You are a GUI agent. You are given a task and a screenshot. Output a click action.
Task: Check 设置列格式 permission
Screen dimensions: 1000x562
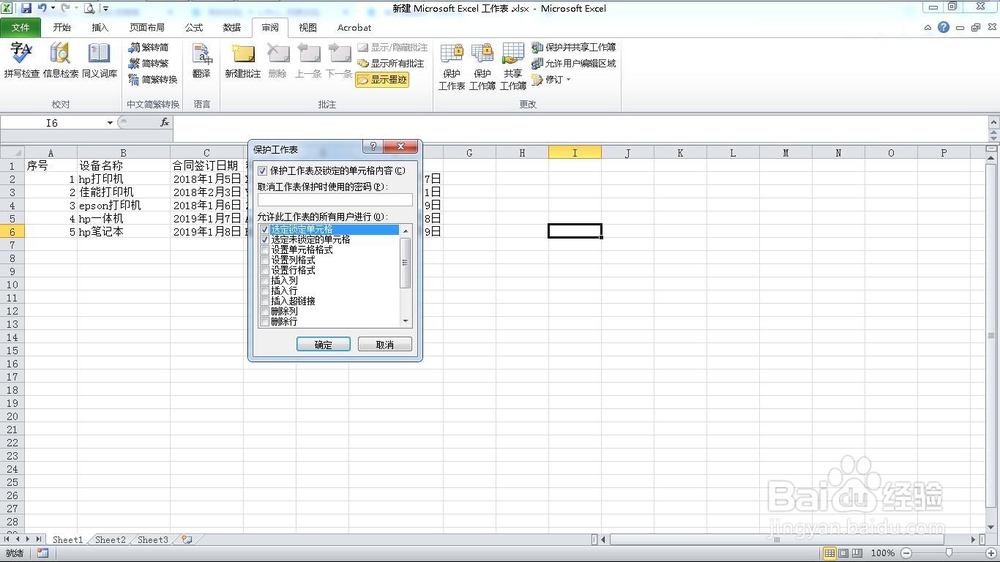265,260
